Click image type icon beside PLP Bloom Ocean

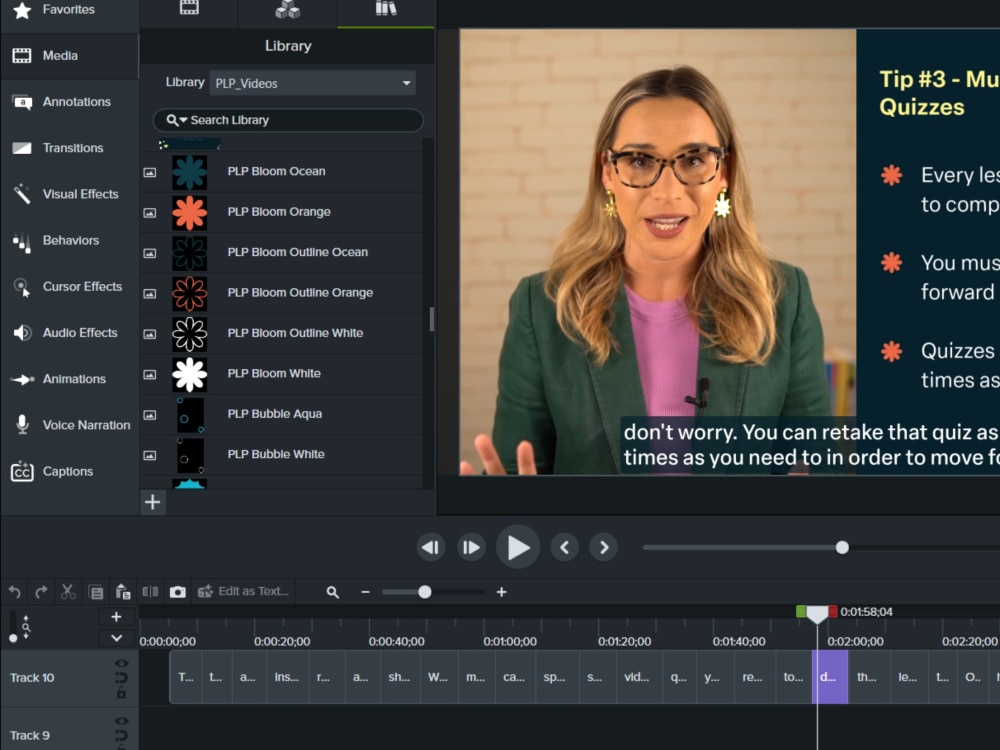coord(150,172)
